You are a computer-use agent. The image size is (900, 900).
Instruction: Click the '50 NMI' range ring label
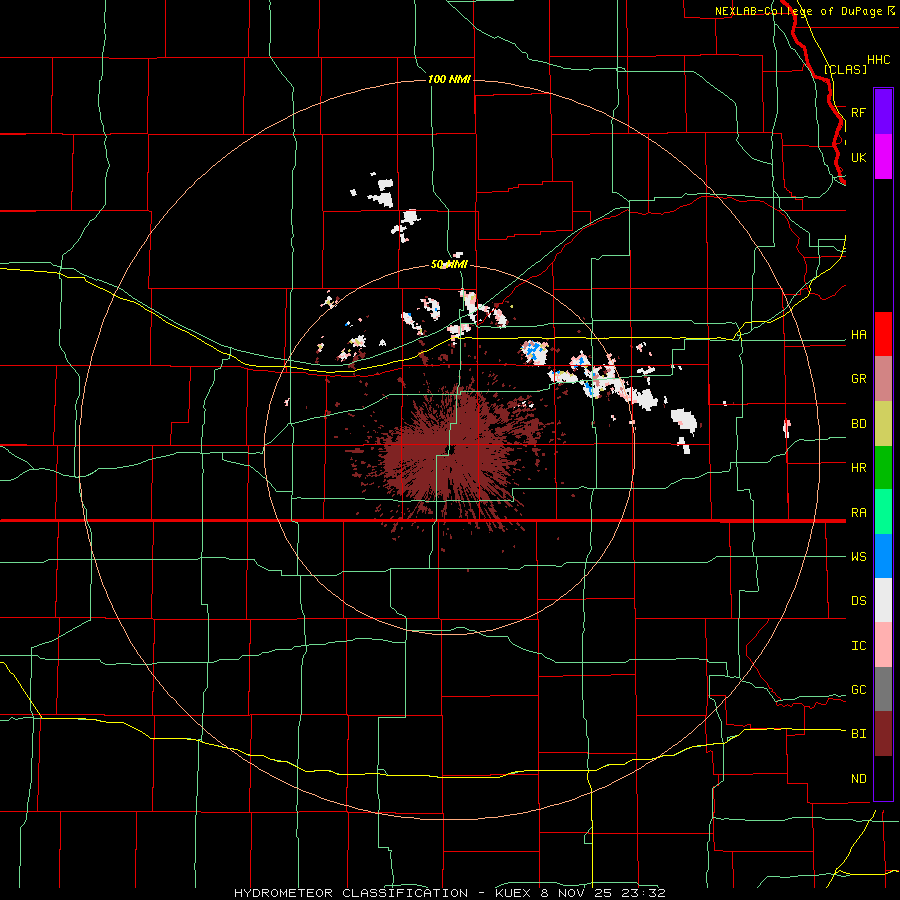tap(449, 265)
